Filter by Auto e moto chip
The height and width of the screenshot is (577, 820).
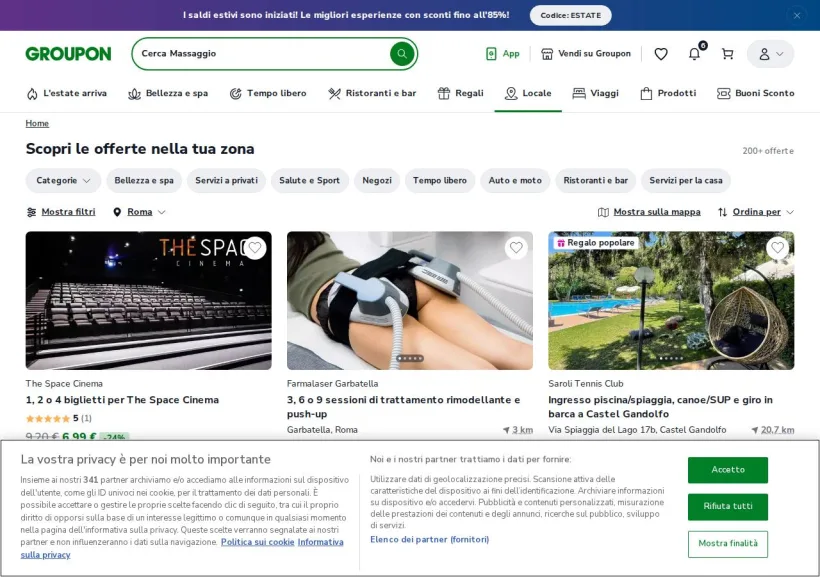tap(515, 180)
